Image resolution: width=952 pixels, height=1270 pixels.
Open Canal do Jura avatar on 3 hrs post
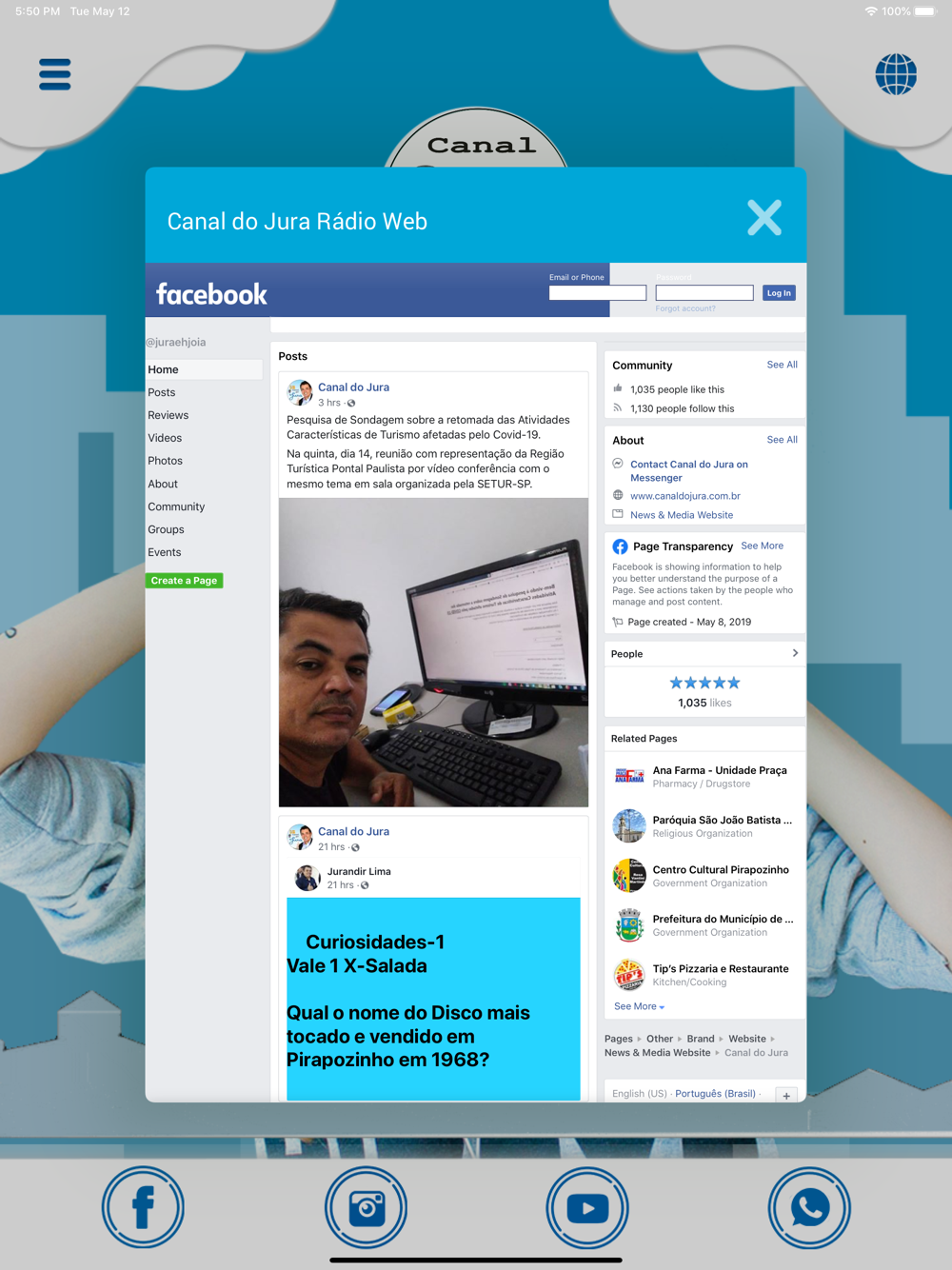coord(300,393)
